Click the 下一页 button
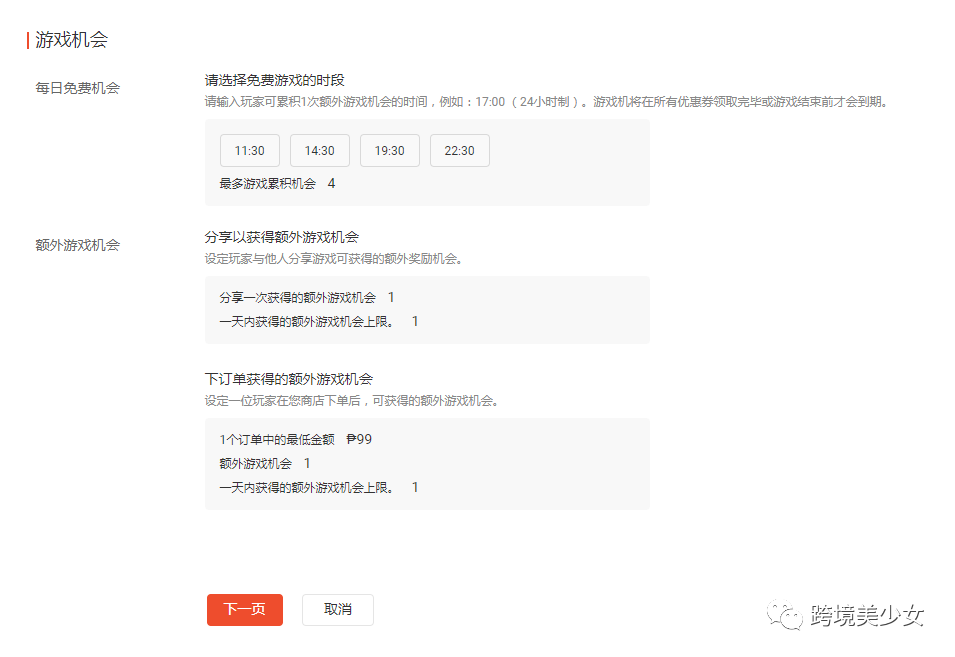 244,610
